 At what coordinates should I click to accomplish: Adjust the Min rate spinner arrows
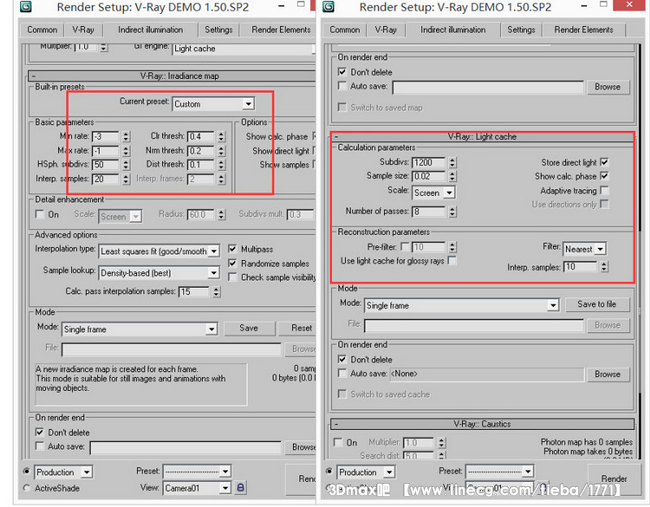pyautogui.click(x=126, y=136)
